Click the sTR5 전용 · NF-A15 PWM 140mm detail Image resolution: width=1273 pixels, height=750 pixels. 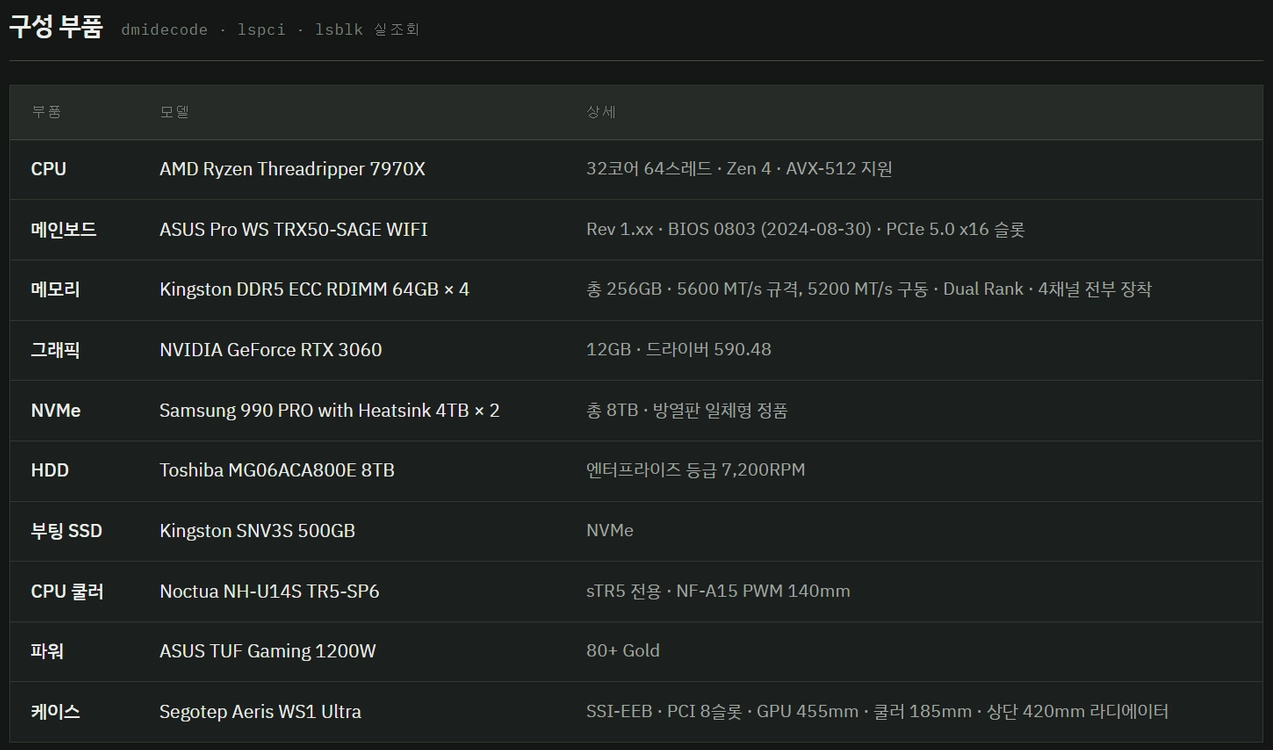pyautogui.click(x=718, y=591)
